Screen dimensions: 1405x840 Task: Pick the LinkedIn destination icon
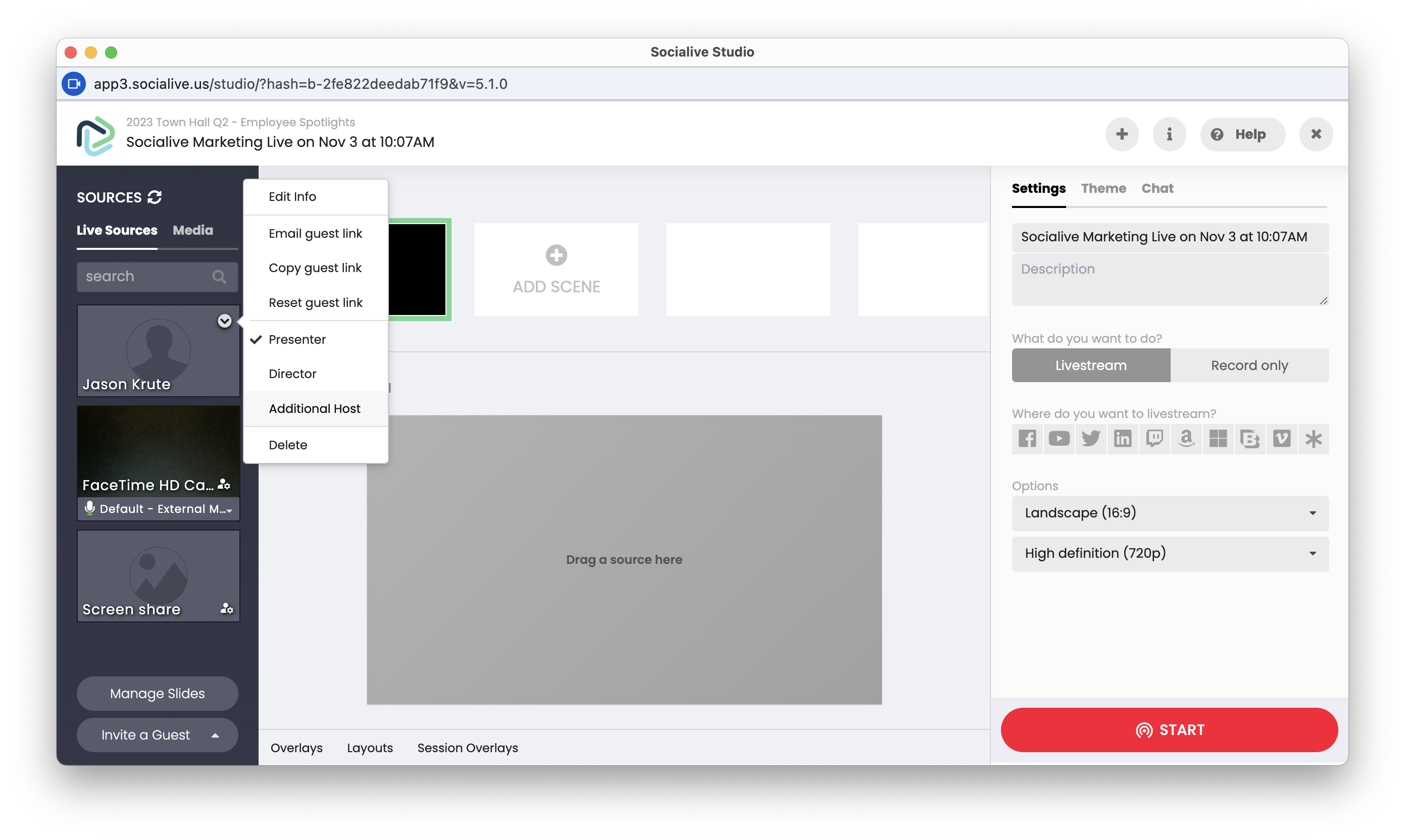pyautogui.click(x=1122, y=439)
